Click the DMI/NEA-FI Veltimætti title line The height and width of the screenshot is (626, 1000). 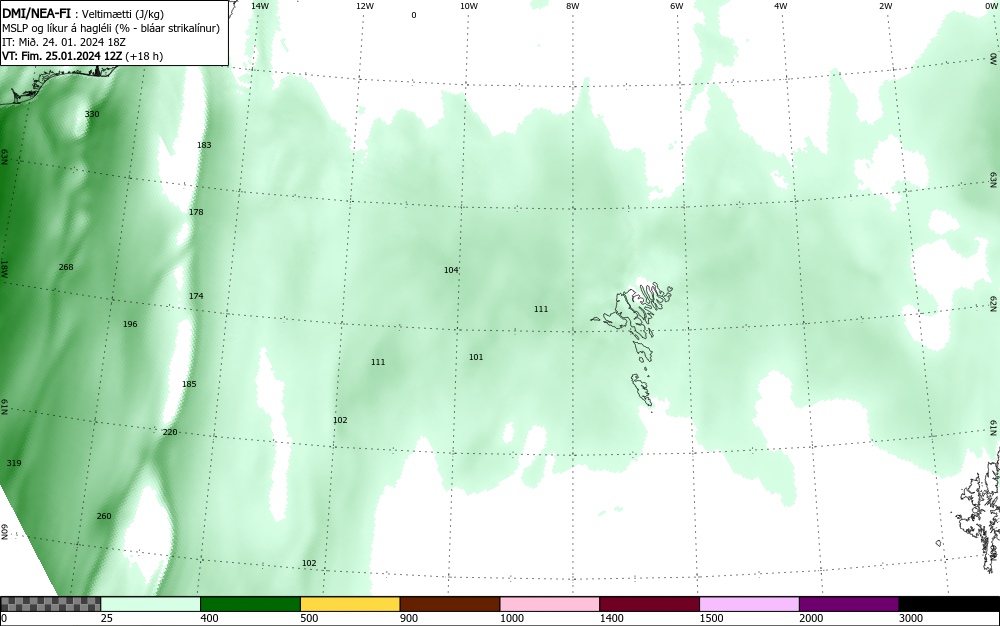[83, 14]
